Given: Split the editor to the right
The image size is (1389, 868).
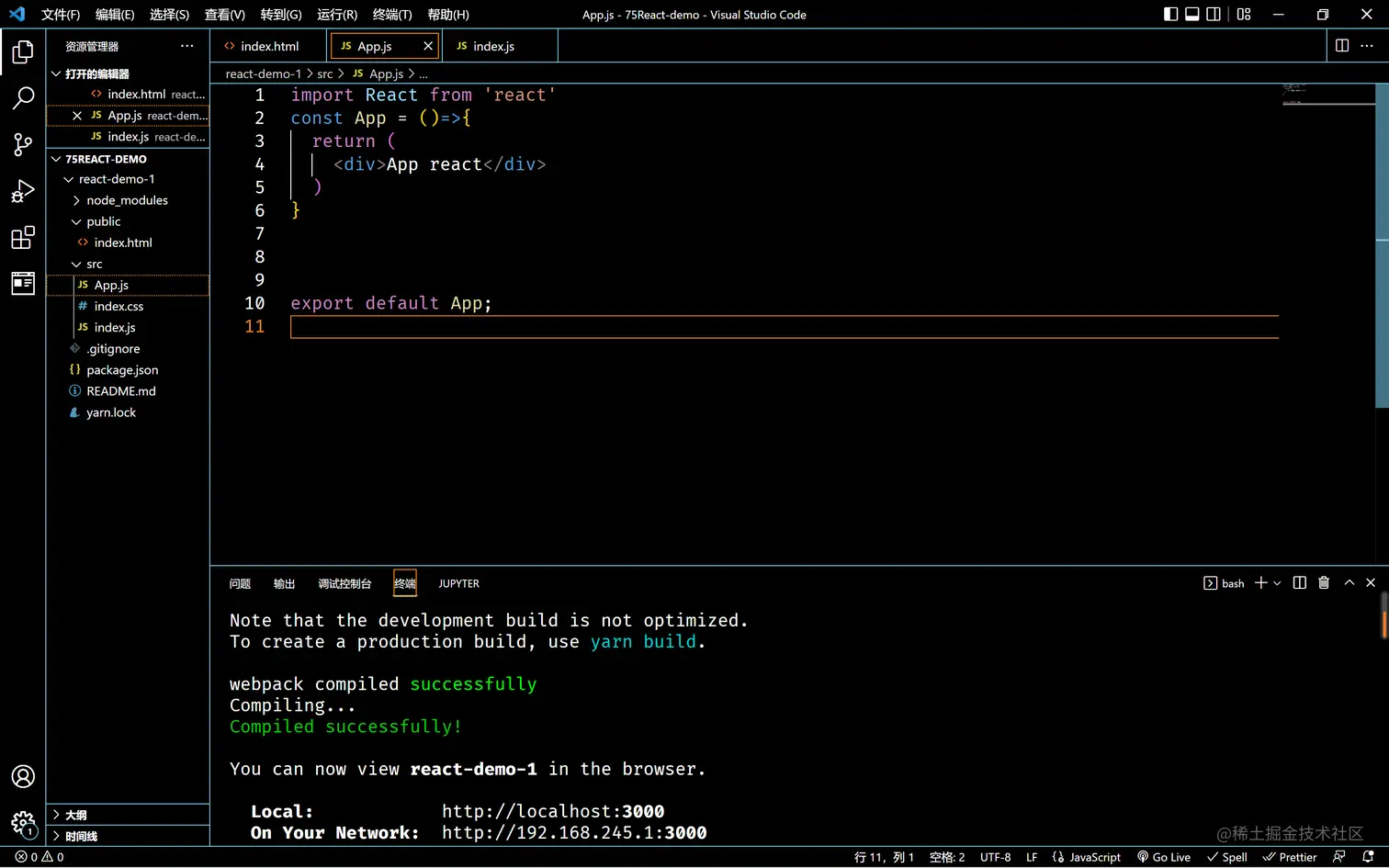Looking at the screenshot, I should tap(1341, 46).
